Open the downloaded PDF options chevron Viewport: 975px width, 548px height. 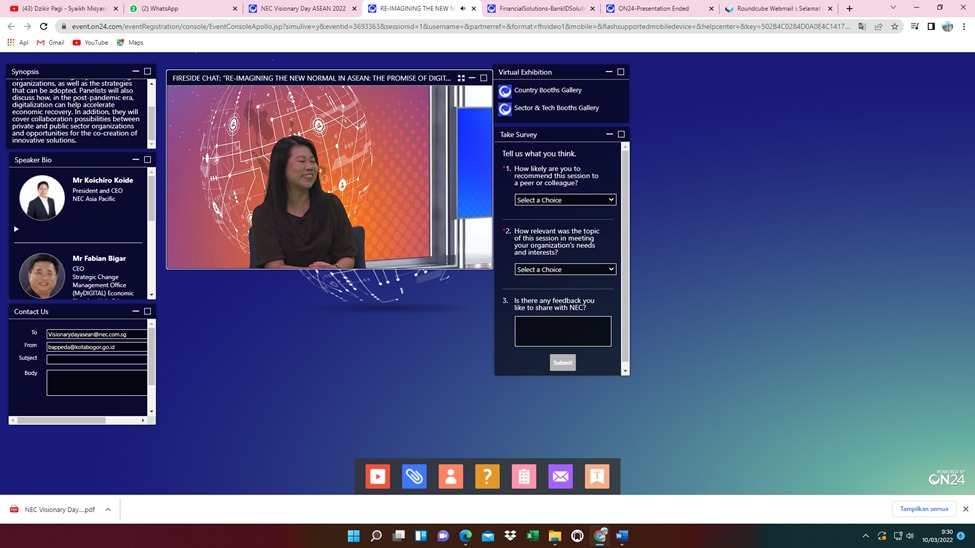click(x=108, y=509)
